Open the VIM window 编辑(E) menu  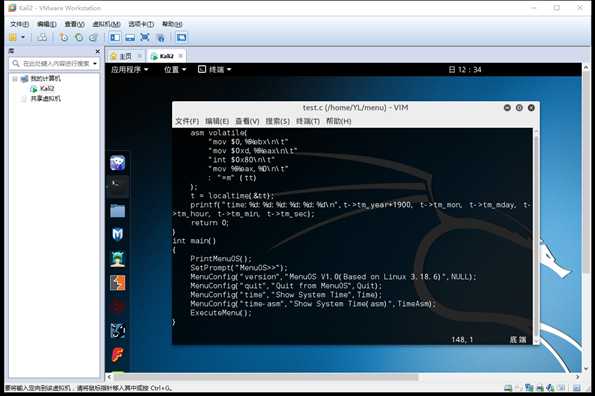click(x=217, y=121)
